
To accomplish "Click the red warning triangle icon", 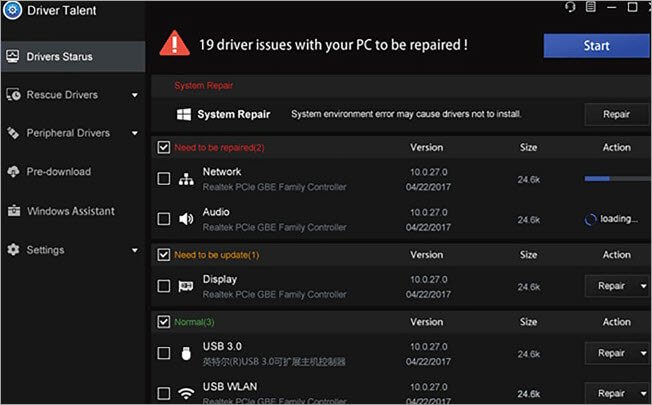I will click(175, 43).
